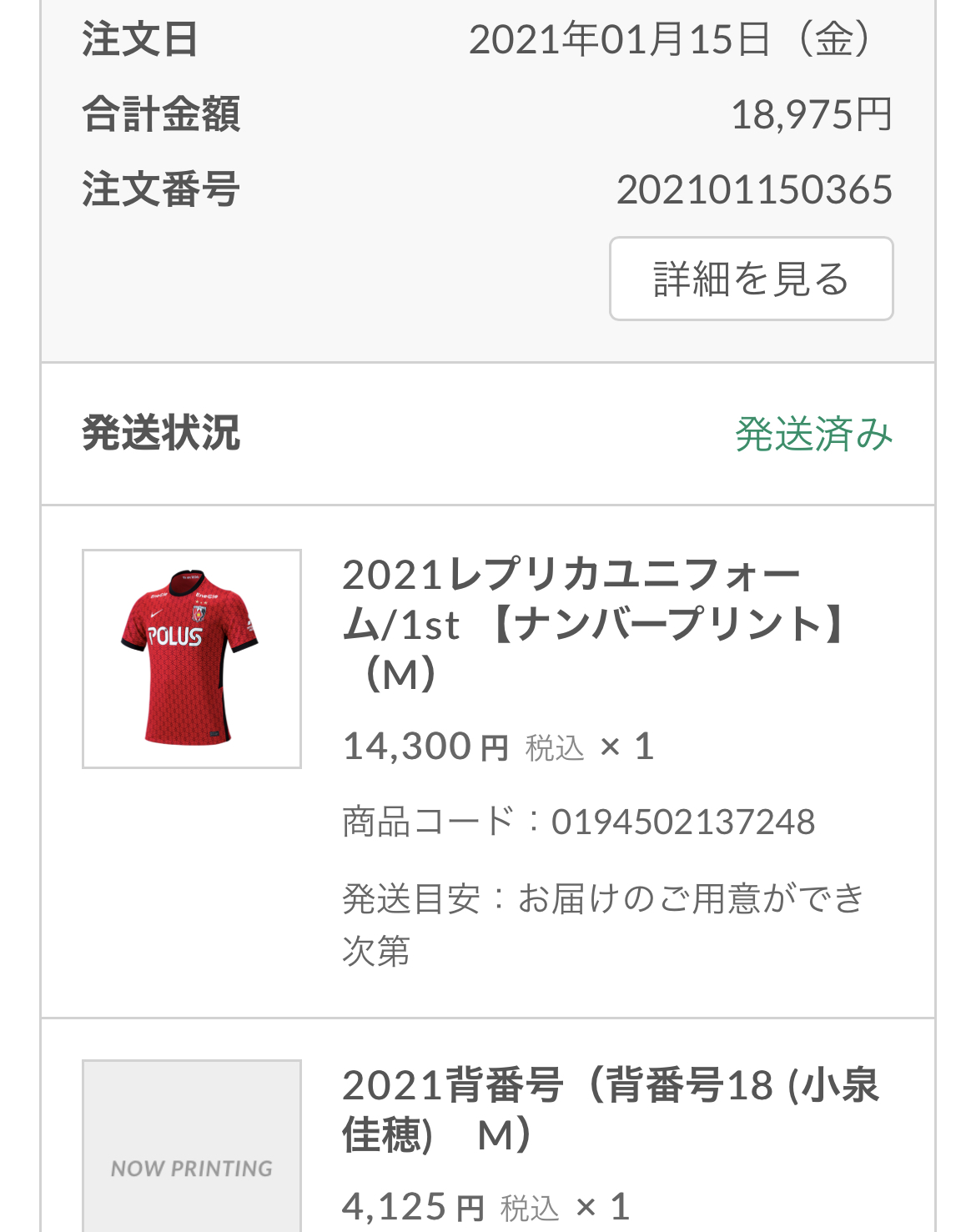Click the order number 202101150365
Image resolution: width=976 pixels, height=1232 pixels.
(x=754, y=190)
